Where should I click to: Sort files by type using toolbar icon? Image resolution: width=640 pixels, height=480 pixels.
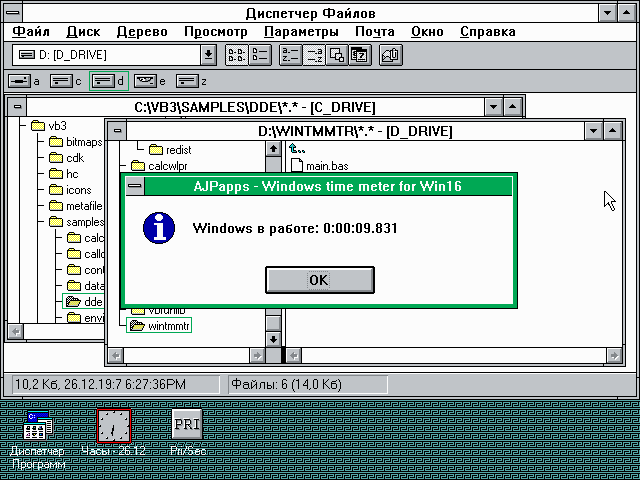click(x=314, y=55)
